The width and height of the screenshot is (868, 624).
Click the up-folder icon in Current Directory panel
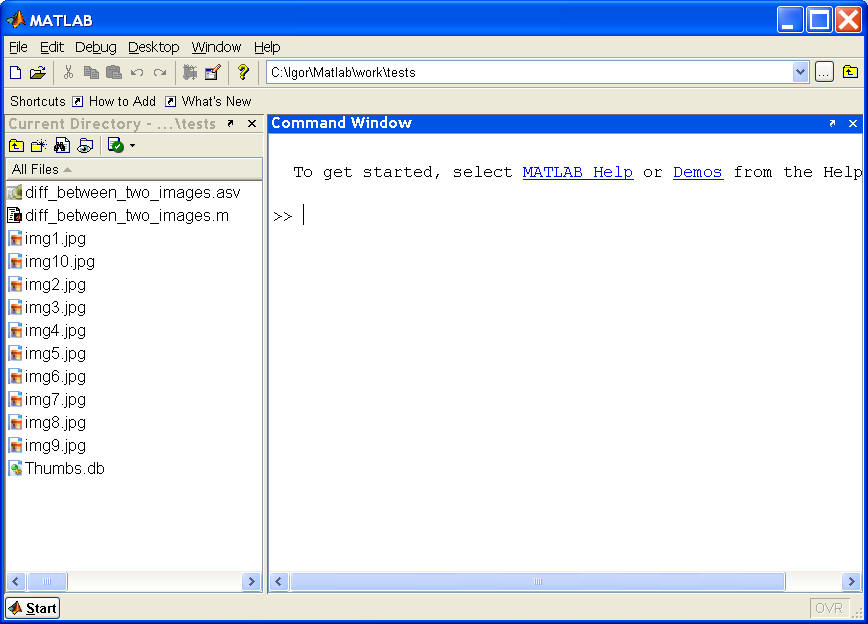pyautogui.click(x=17, y=146)
